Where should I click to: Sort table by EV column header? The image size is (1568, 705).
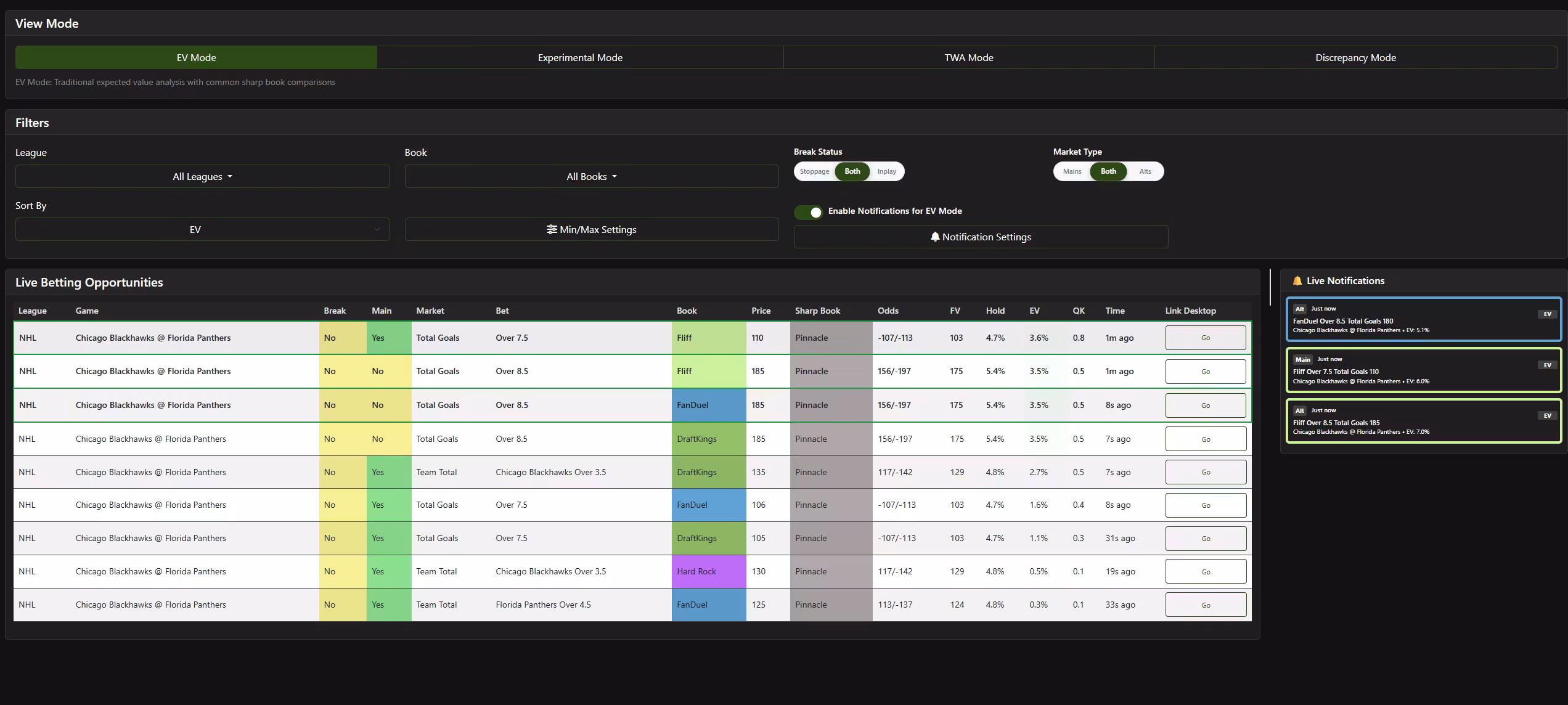coord(1034,311)
